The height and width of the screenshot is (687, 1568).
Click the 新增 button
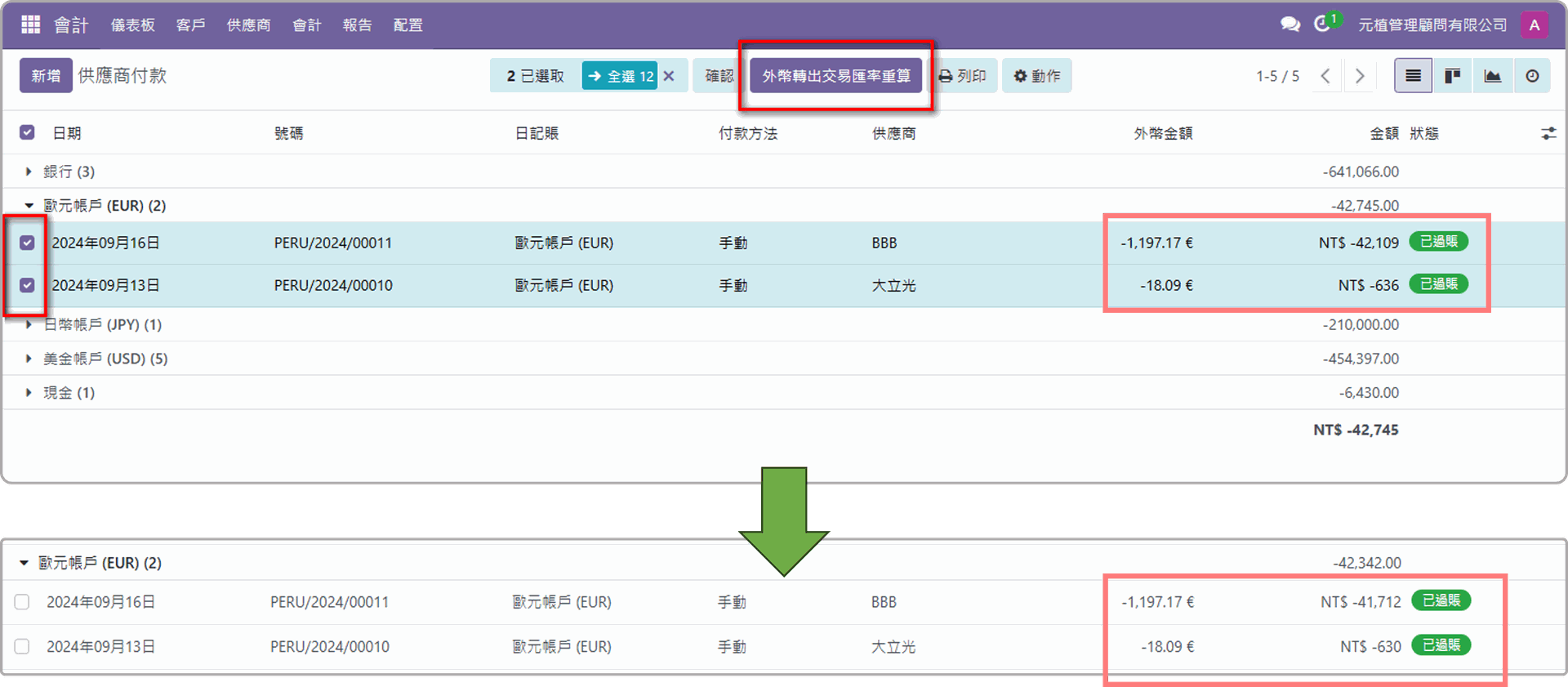(x=46, y=76)
